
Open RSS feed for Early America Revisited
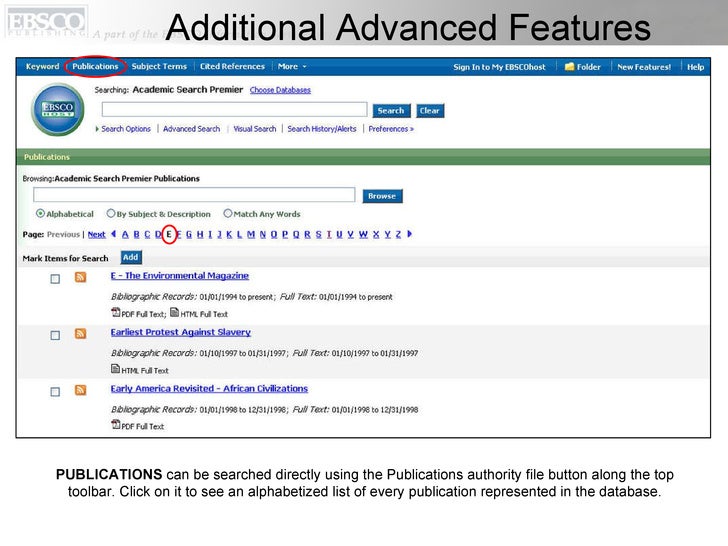point(80,390)
